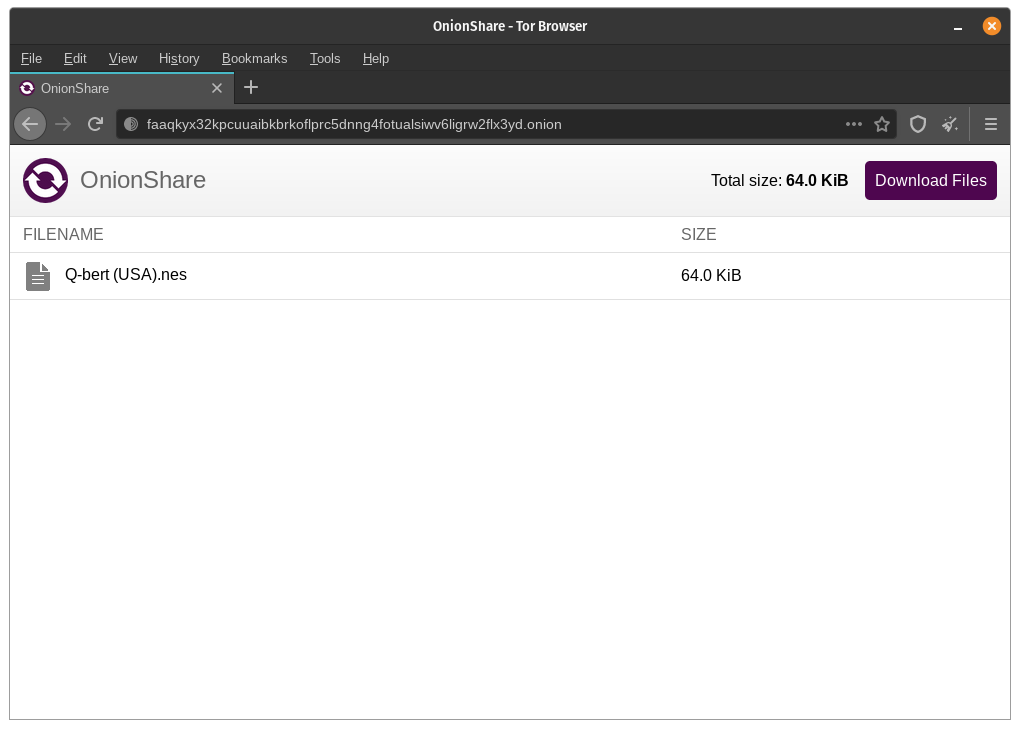Click the OnionShare logo in header
1020x729 pixels.
click(46, 180)
